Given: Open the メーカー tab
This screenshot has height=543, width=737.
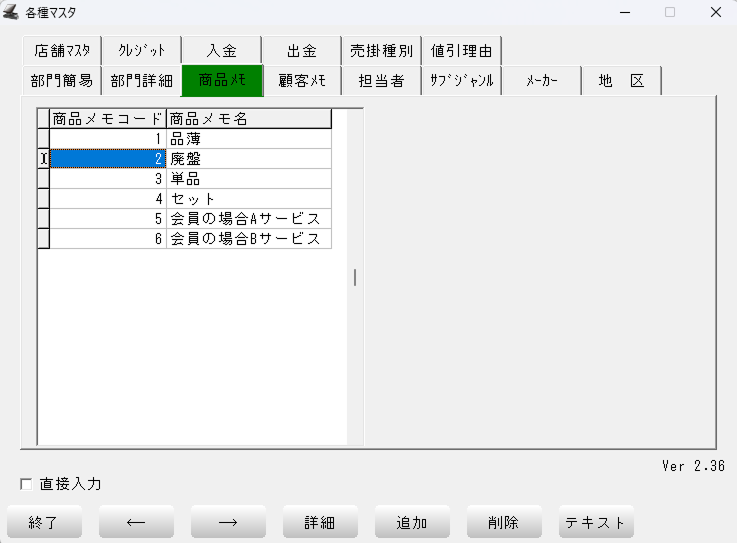Looking at the screenshot, I should 541,81.
